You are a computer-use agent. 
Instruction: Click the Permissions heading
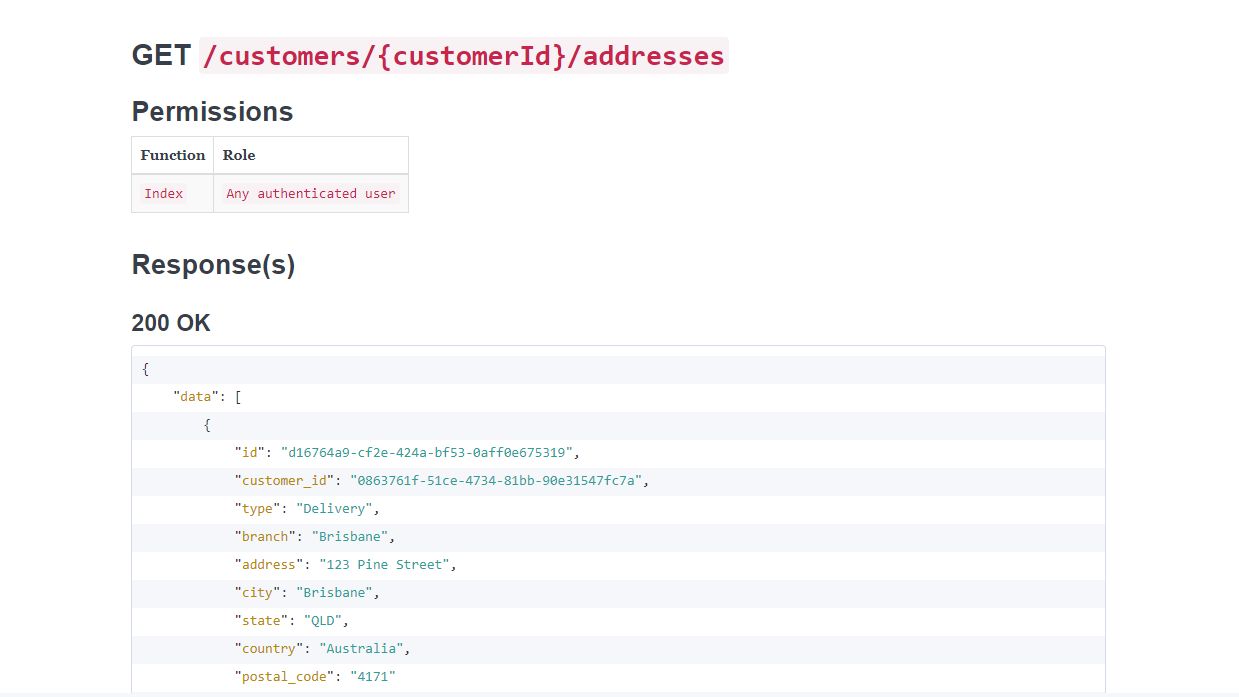212,111
